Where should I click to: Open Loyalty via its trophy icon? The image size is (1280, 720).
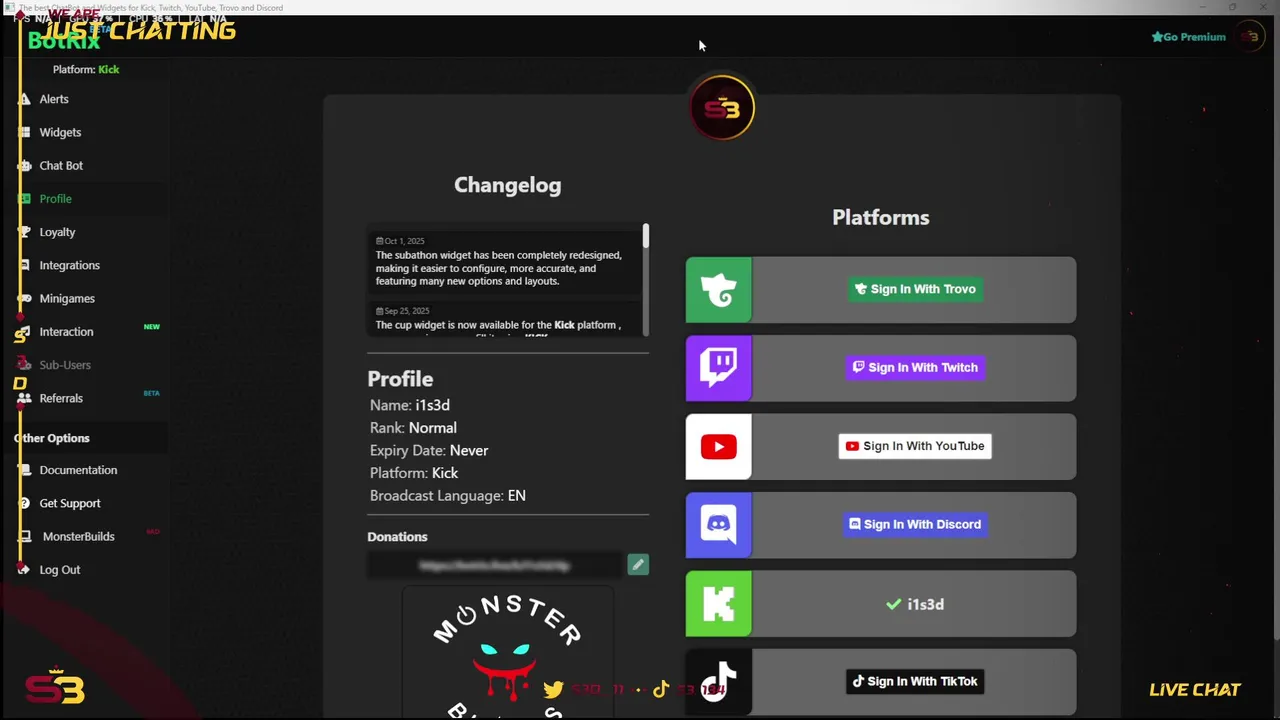[x=25, y=232]
